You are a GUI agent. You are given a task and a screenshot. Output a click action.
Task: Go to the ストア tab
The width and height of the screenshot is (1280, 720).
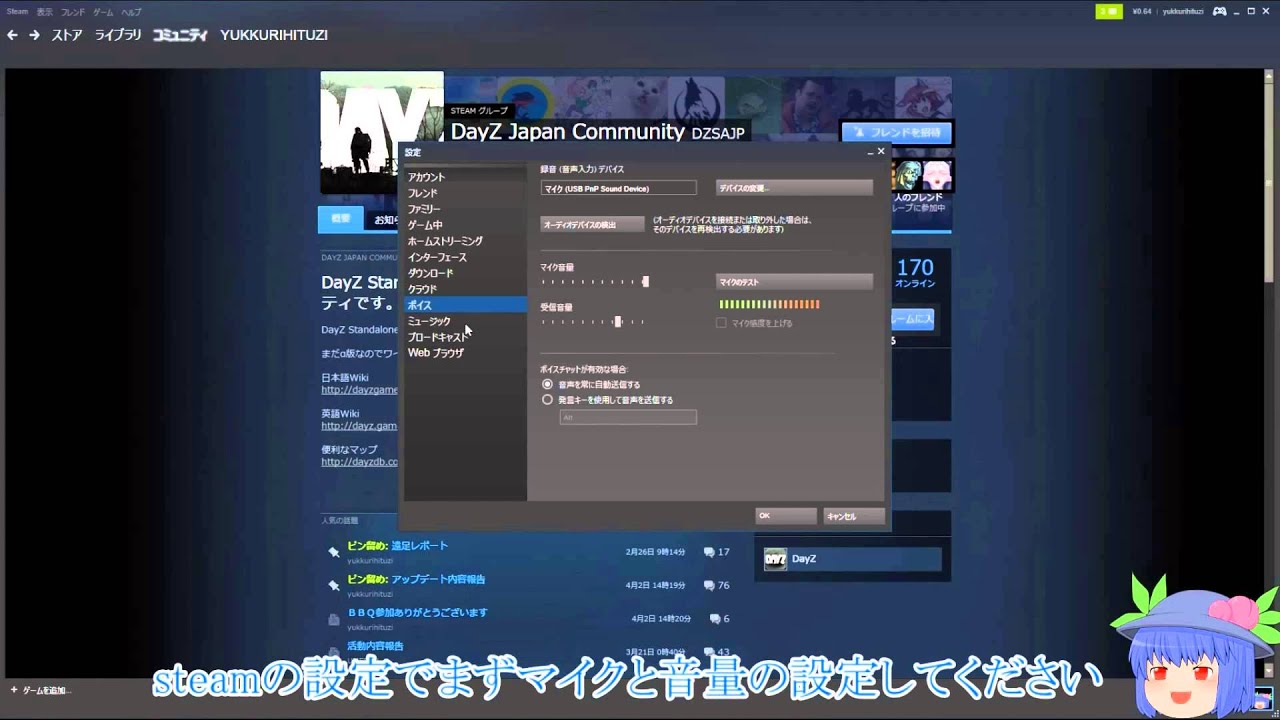click(67, 35)
